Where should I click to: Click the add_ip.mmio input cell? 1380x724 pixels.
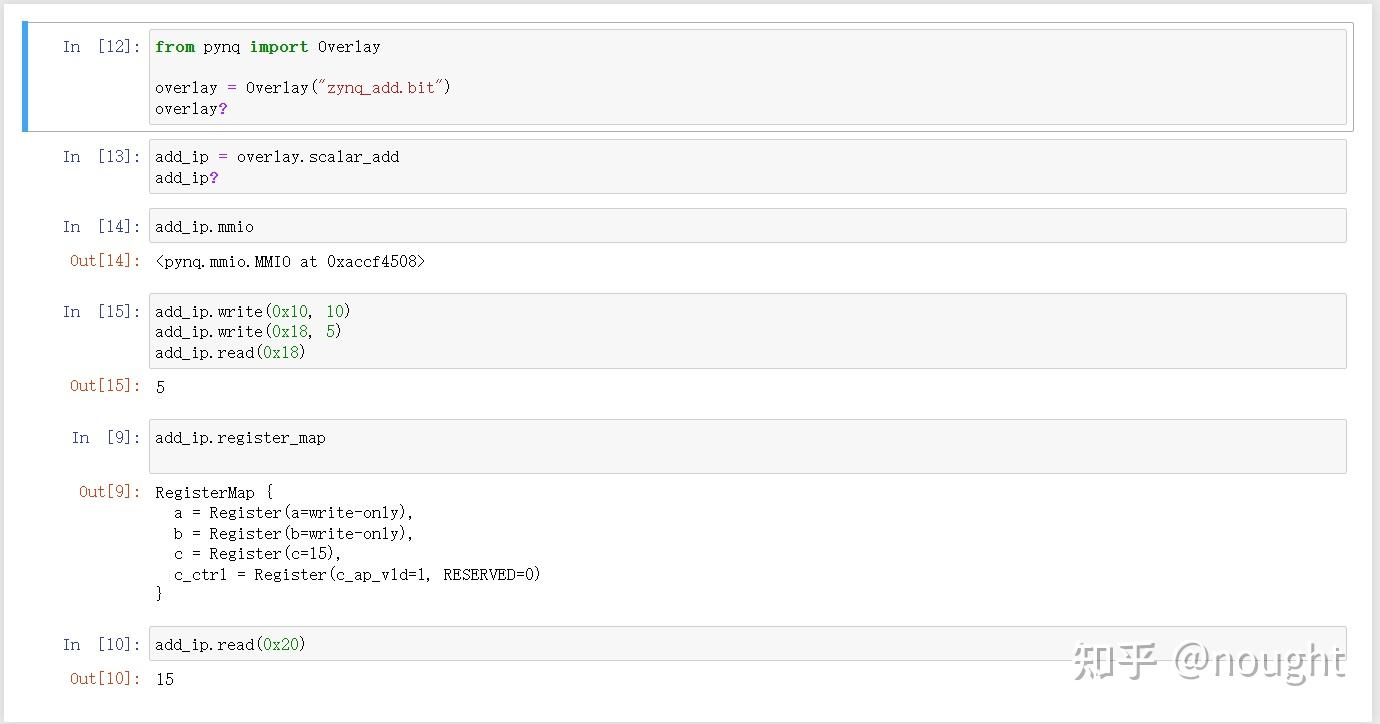pyautogui.click(x=747, y=226)
